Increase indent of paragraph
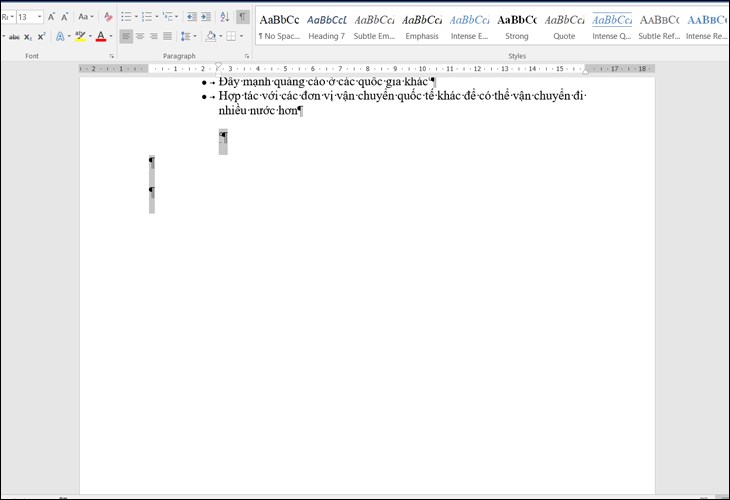The height and width of the screenshot is (500, 730). tap(205, 17)
